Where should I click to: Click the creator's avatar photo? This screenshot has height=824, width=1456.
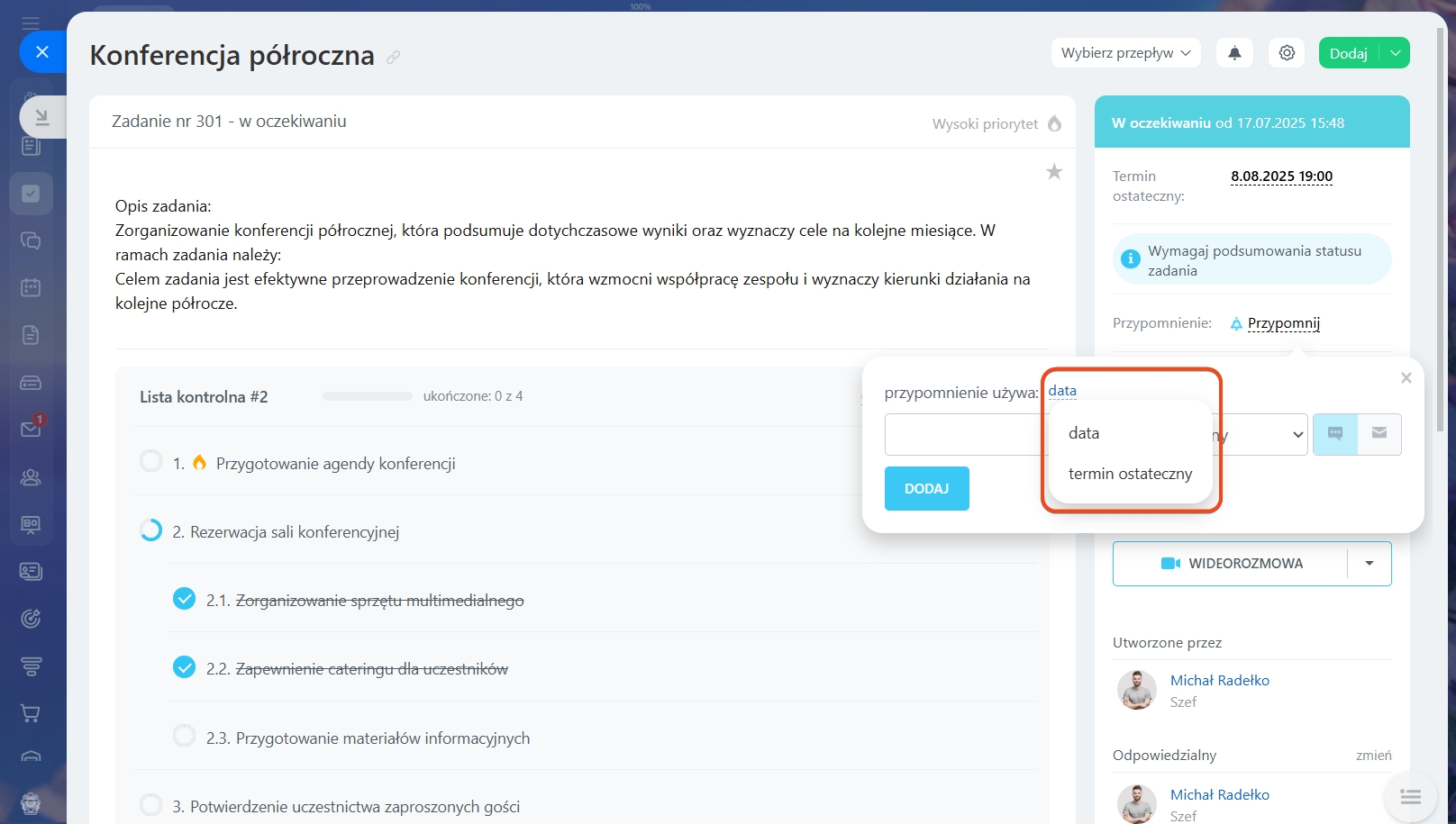[x=1137, y=690]
